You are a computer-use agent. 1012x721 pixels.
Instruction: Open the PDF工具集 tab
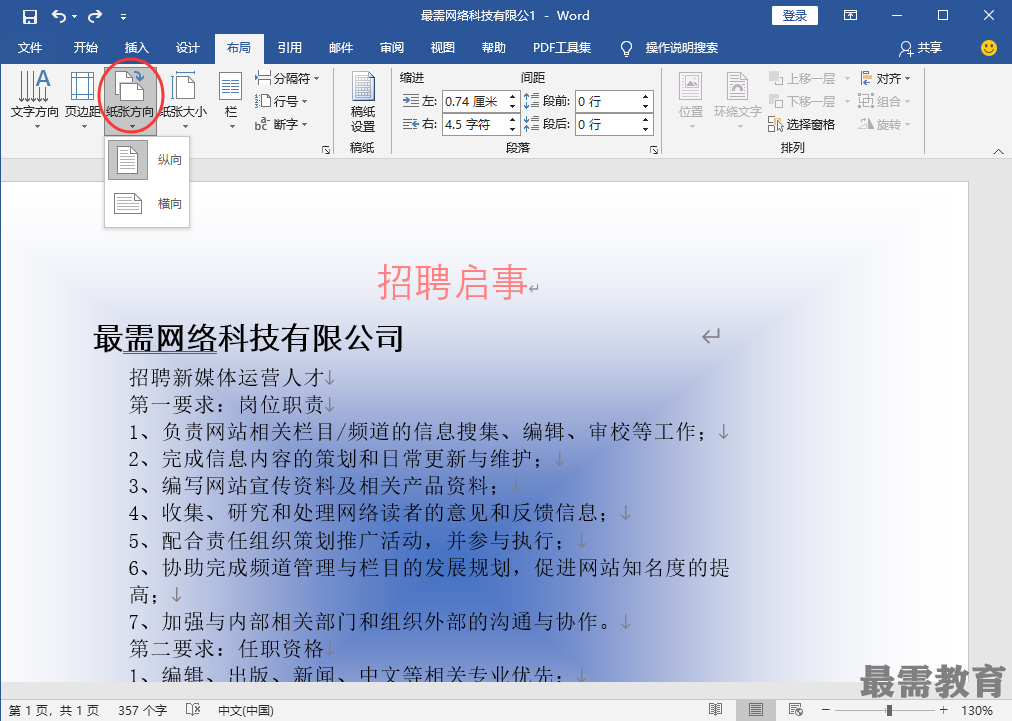click(562, 48)
